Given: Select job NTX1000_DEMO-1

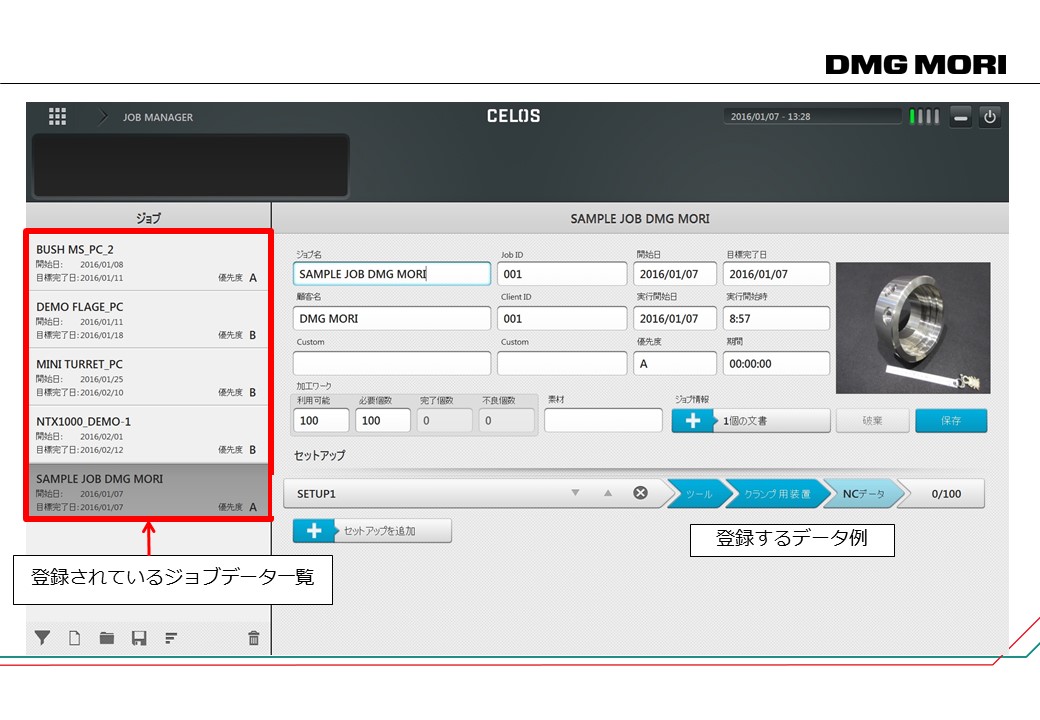Looking at the screenshot, I should click(x=148, y=434).
